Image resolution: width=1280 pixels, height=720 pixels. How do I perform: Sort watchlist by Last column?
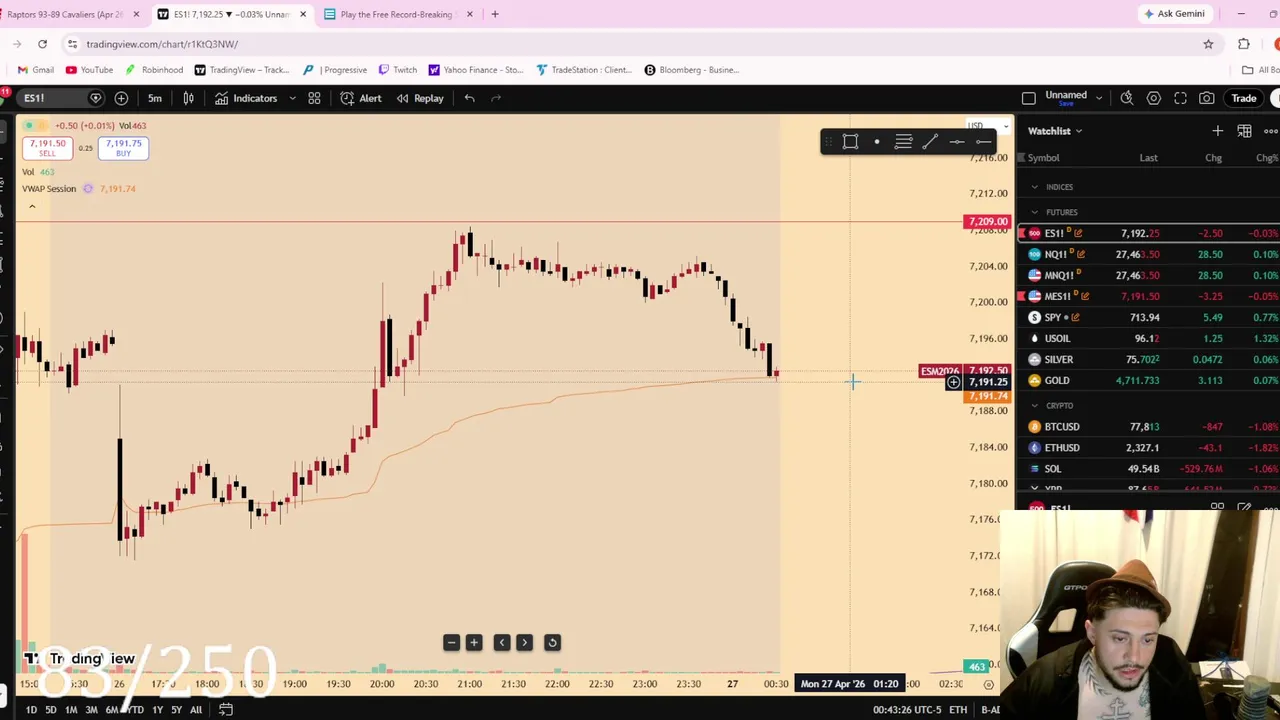tap(1148, 158)
